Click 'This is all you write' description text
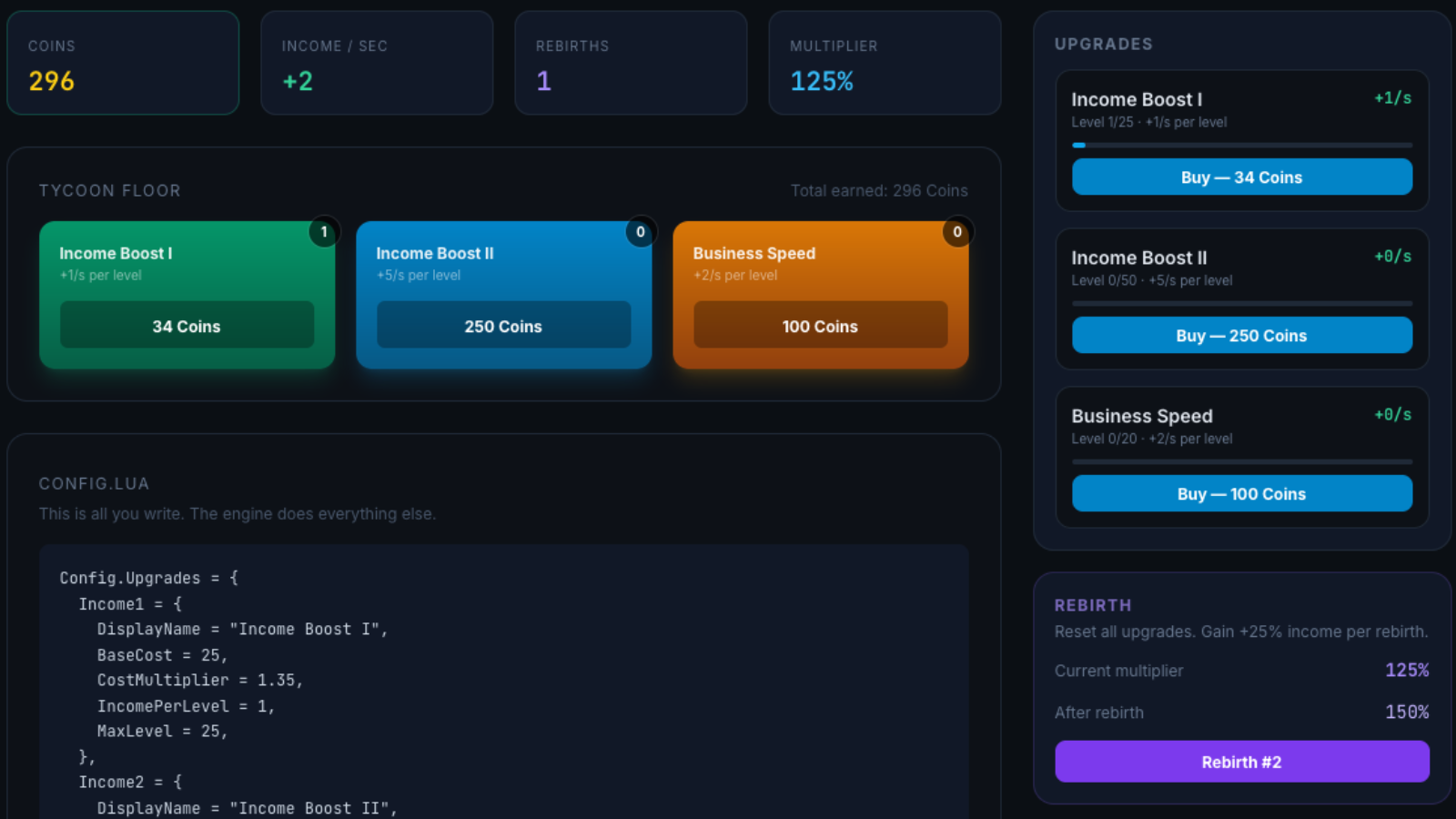The height and width of the screenshot is (819, 1456). point(238,514)
